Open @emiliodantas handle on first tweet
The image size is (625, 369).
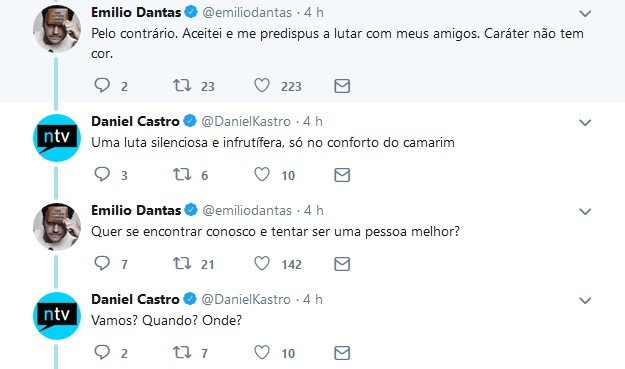247,12
